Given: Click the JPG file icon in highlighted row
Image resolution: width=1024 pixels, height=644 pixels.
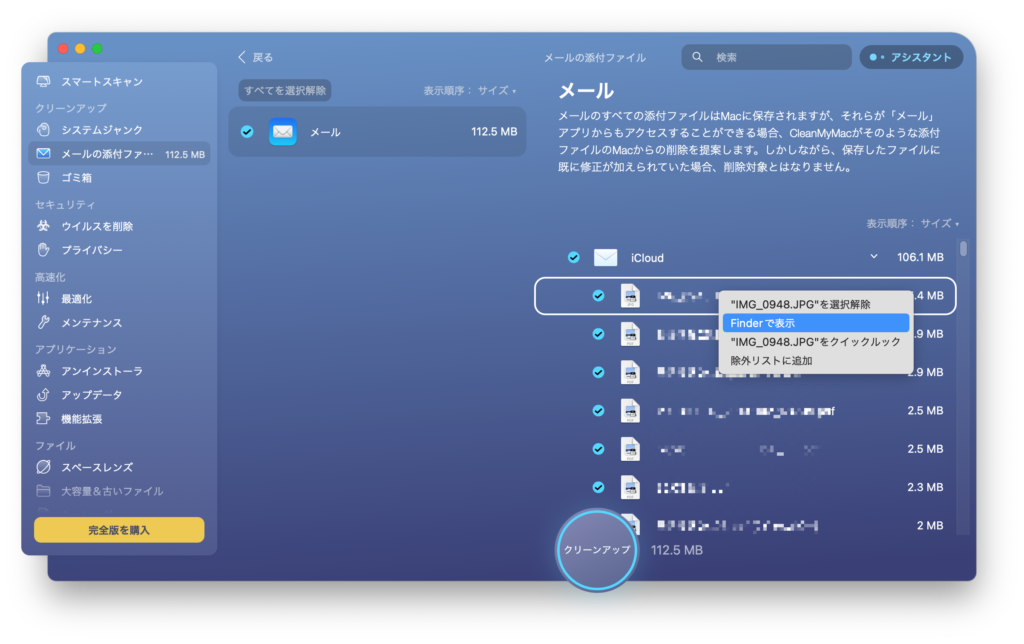Looking at the screenshot, I should [x=630, y=296].
